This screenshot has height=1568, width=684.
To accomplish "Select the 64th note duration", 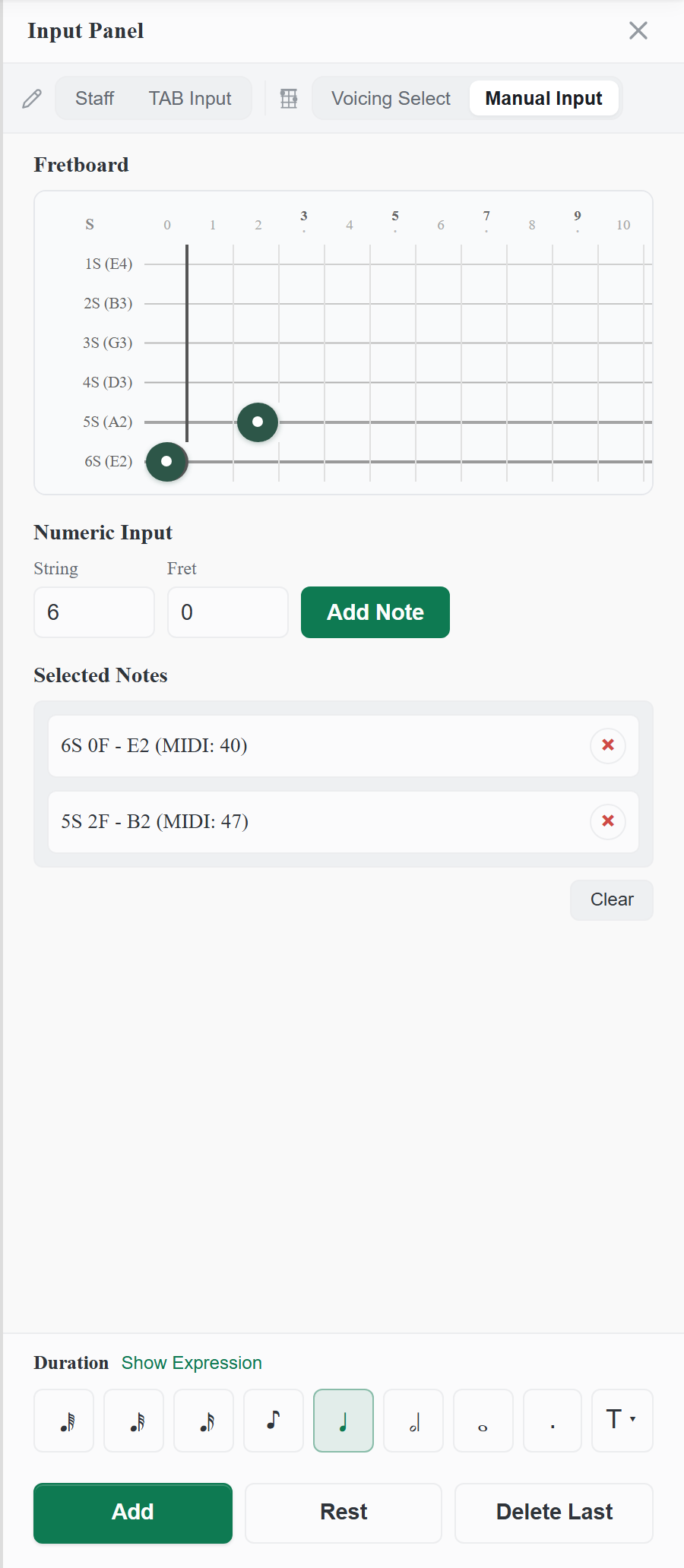I will click(64, 1421).
